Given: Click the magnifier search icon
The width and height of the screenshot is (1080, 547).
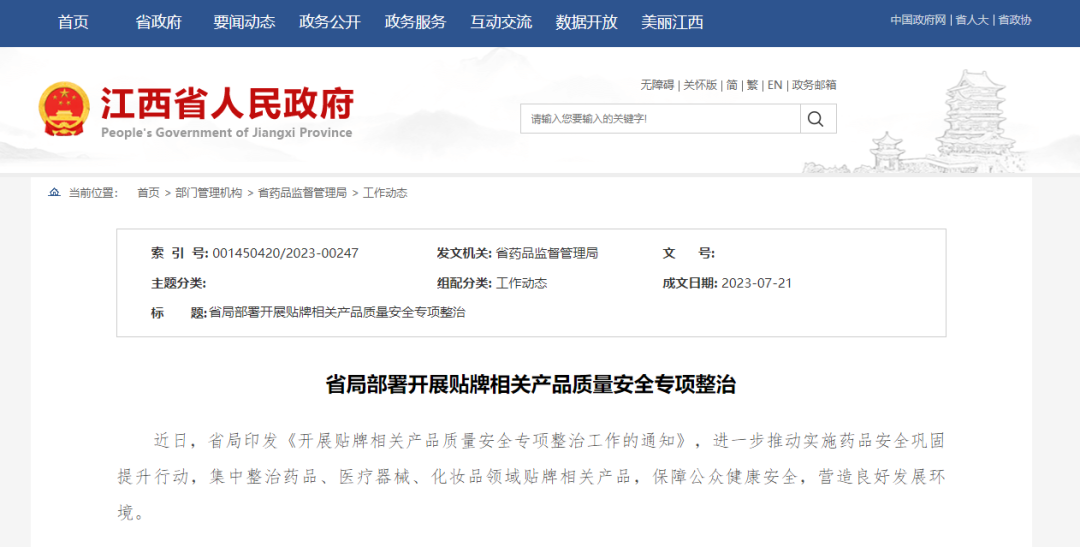Looking at the screenshot, I should coord(816,119).
